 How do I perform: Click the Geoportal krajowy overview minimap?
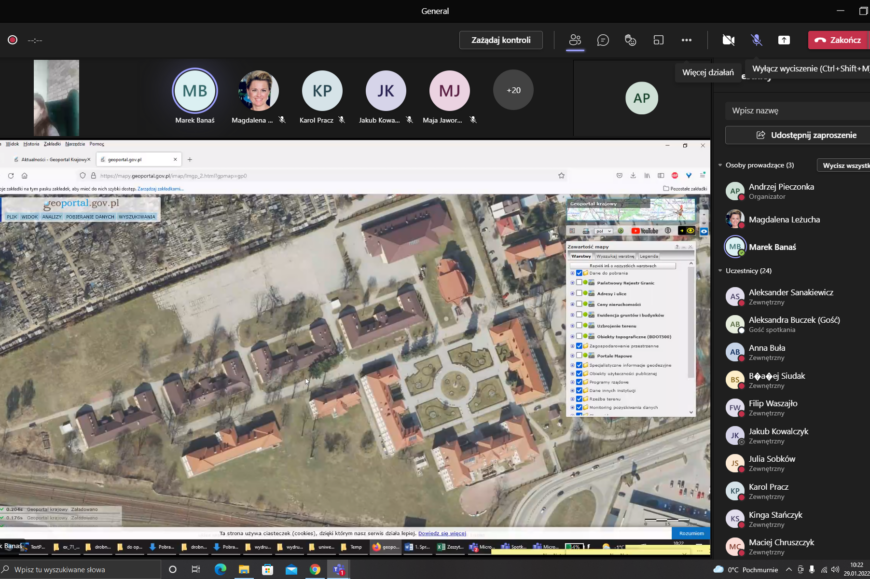click(631, 210)
